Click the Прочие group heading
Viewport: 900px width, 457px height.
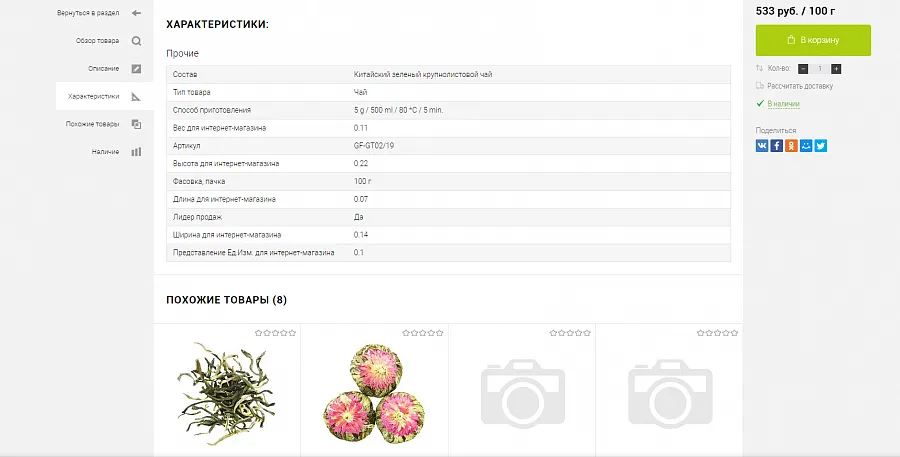click(x=183, y=53)
